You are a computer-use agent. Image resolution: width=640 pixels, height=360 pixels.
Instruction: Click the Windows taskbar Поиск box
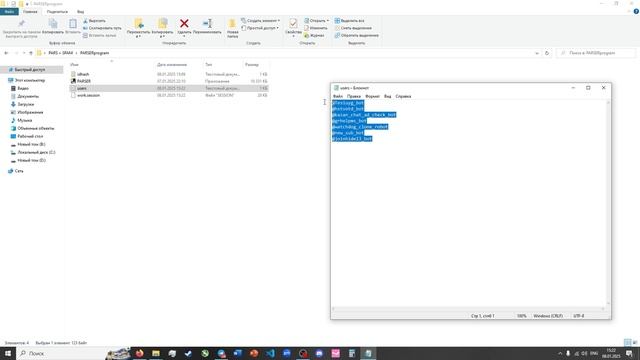61,353
